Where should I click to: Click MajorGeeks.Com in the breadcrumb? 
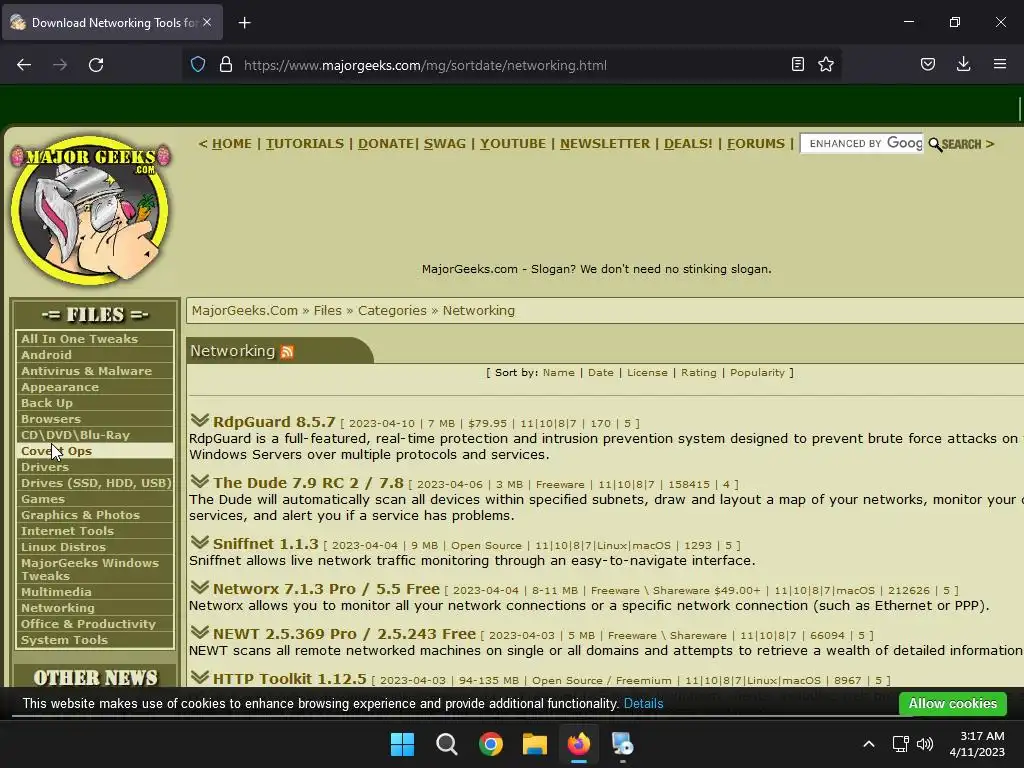(245, 311)
